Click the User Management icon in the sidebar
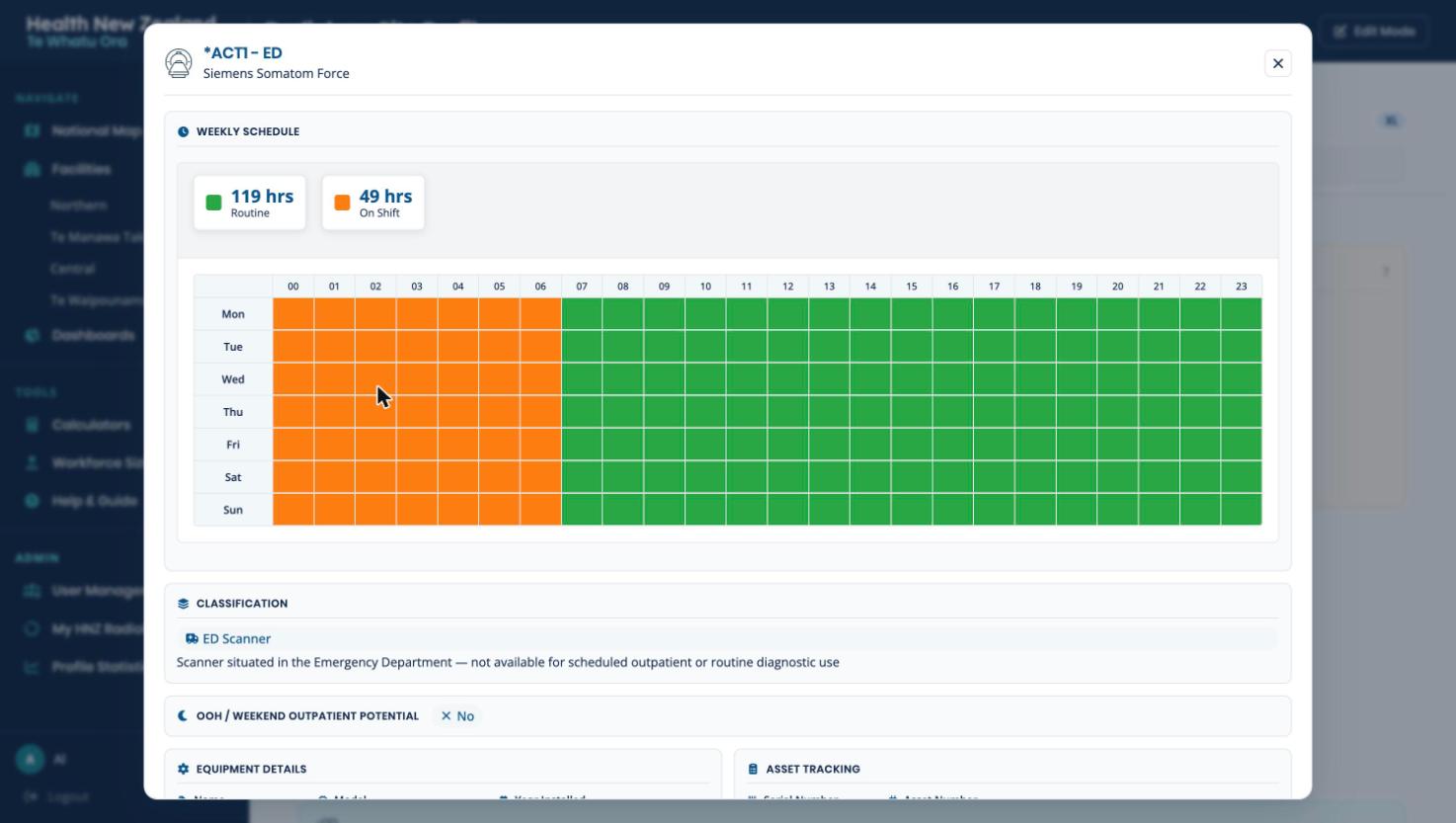The width and height of the screenshot is (1456, 823). (32, 591)
